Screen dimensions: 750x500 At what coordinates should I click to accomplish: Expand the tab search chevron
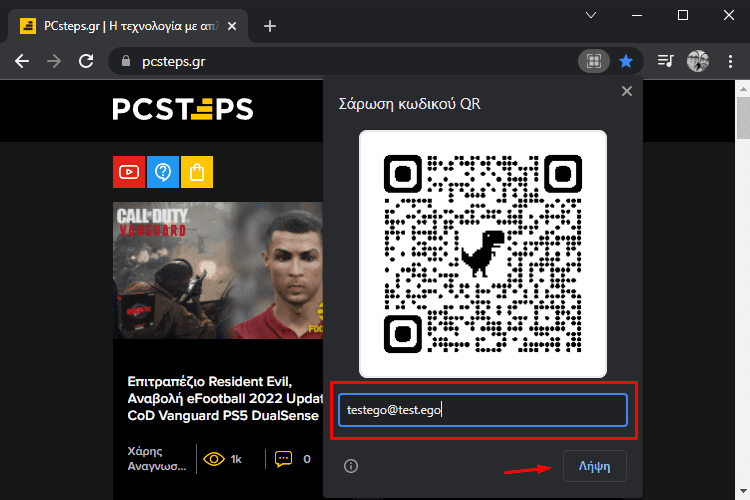point(591,15)
